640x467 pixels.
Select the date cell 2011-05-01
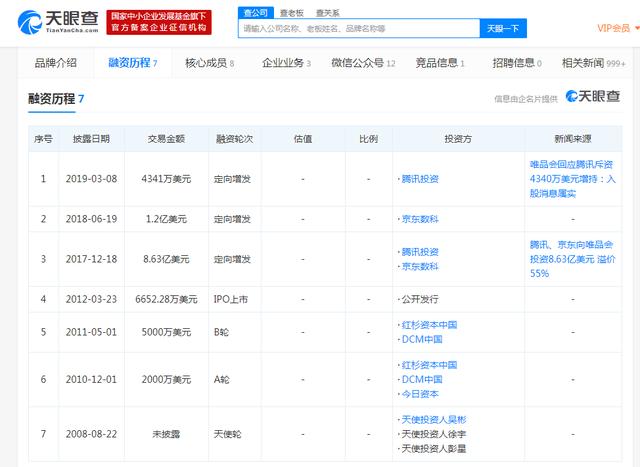click(91, 332)
